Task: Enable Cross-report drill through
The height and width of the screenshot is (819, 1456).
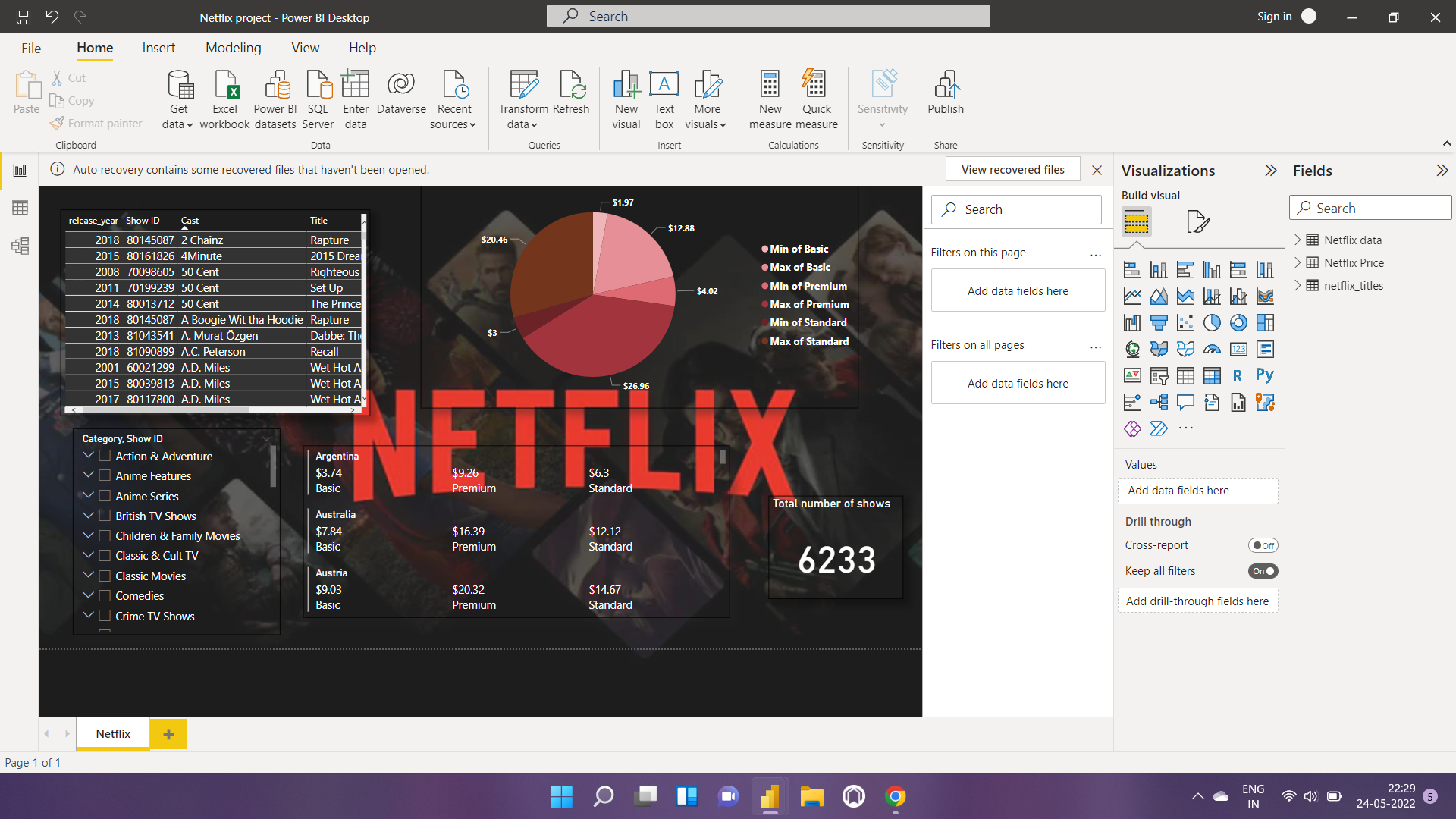Action: click(1262, 544)
